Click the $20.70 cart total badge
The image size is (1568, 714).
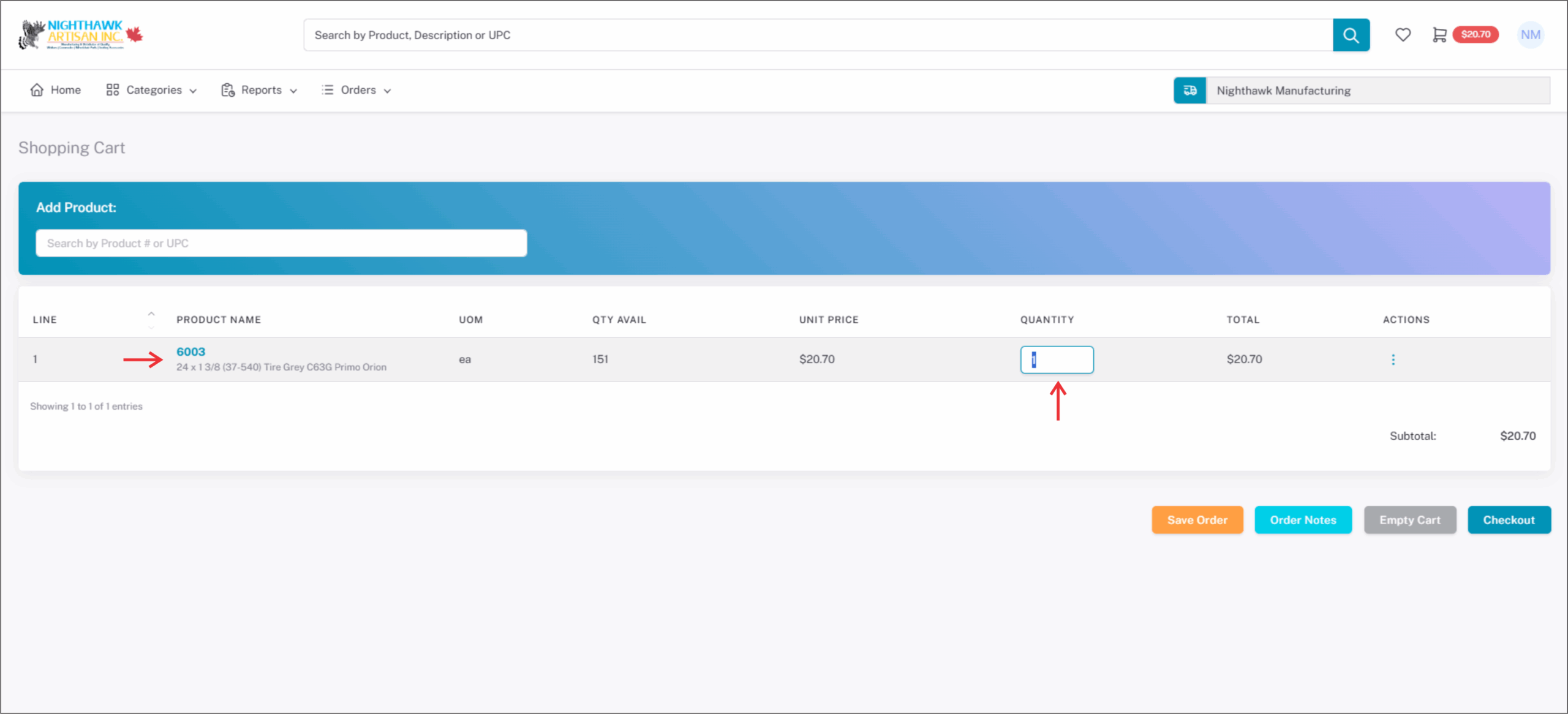coord(1476,34)
